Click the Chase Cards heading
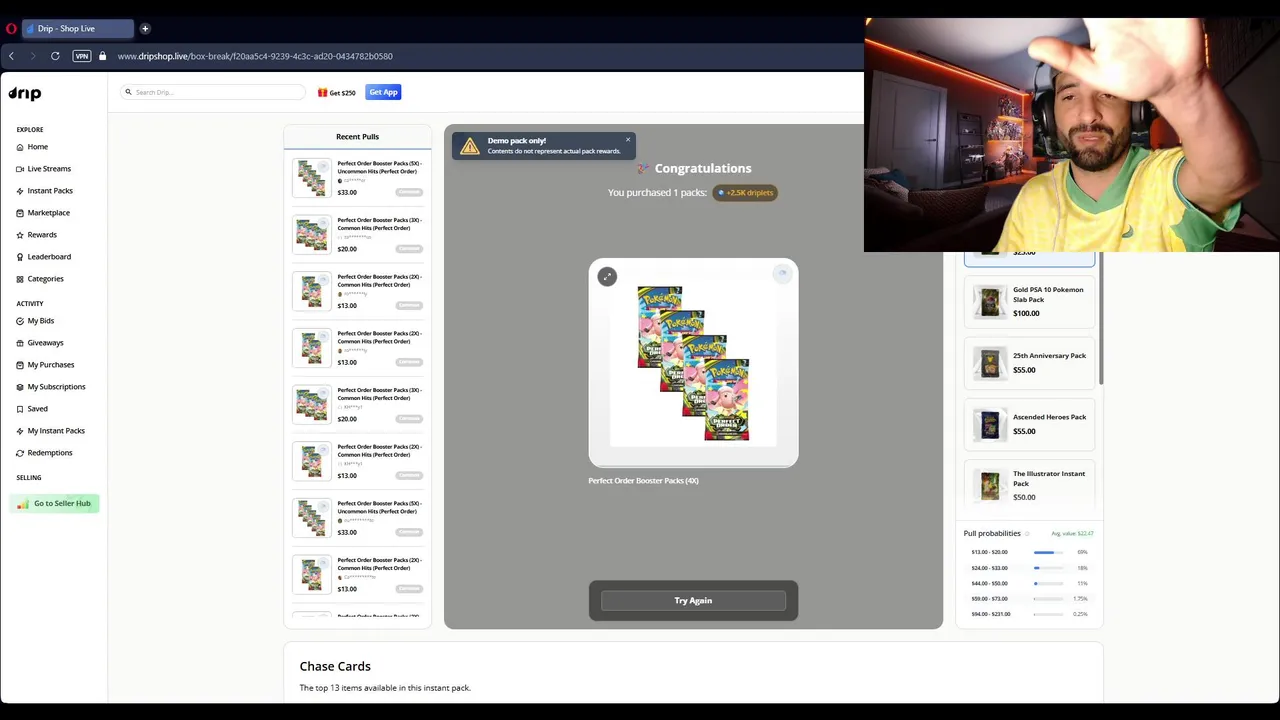Screen dimensions: 1280x720 335,666
